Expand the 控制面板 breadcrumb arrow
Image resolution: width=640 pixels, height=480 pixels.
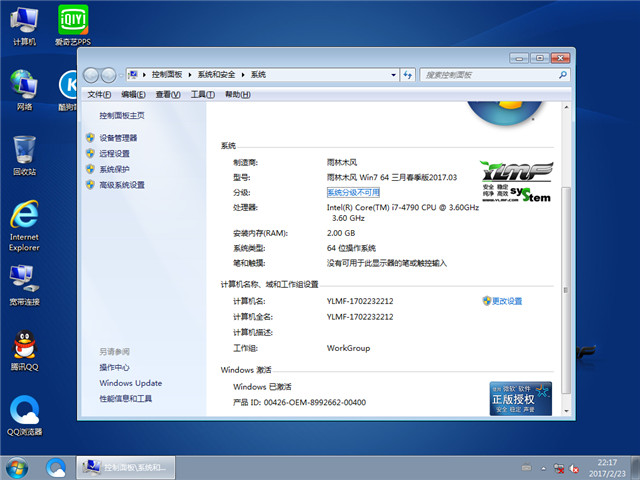[x=191, y=75]
